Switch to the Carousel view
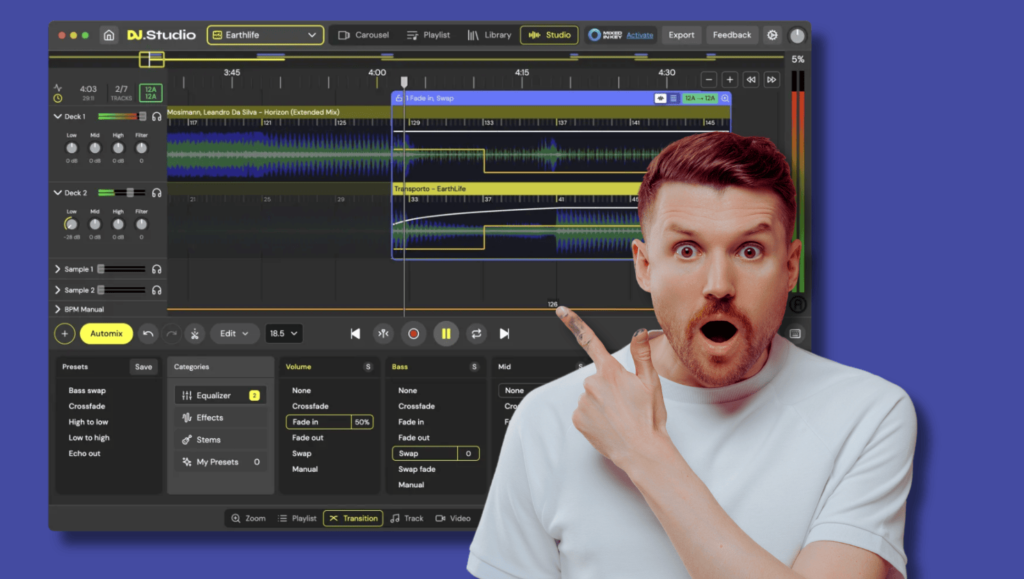 363,35
